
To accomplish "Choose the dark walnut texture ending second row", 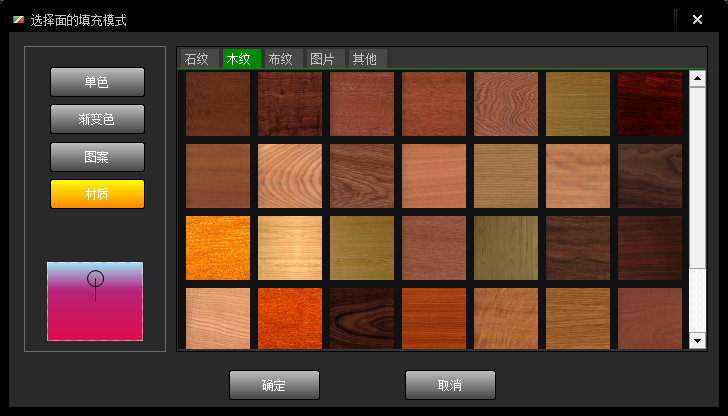I will click(x=650, y=176).
